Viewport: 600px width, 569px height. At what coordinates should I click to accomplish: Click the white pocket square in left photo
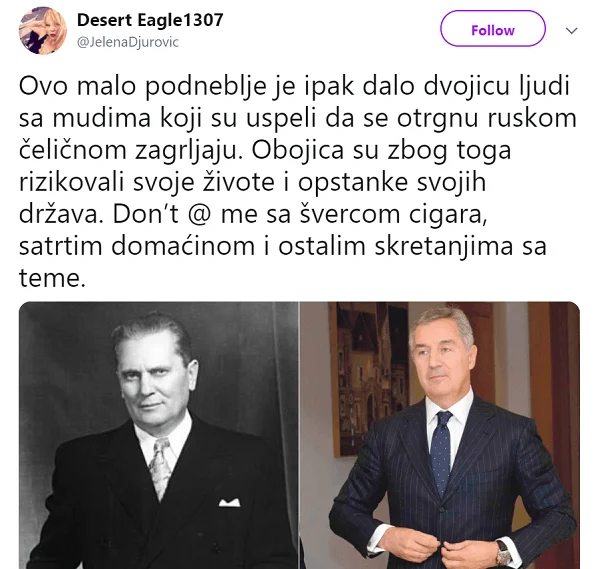(x=230, y=502)
